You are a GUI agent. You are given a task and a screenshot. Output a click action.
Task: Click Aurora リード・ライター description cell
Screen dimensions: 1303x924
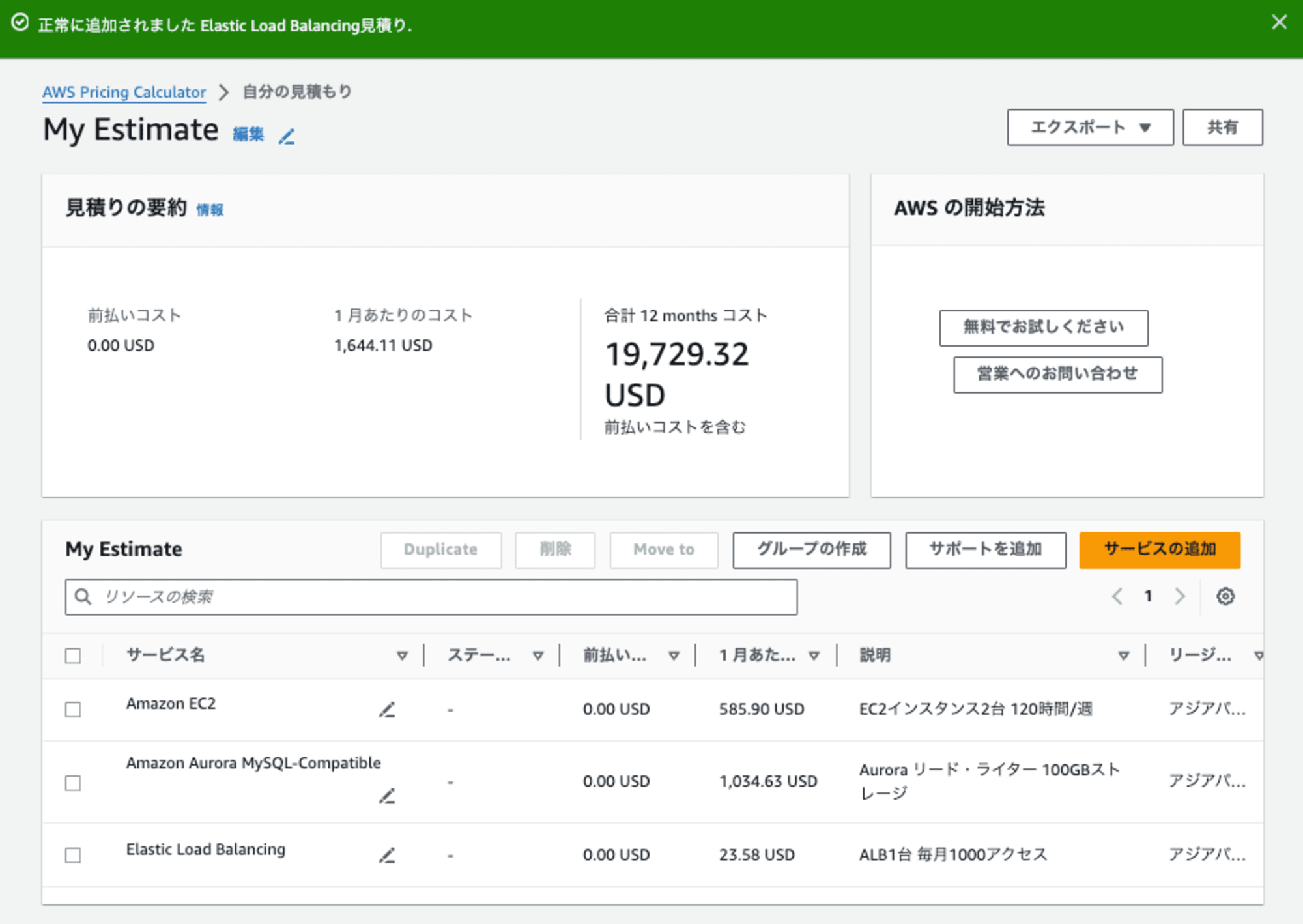coord(990,781)
